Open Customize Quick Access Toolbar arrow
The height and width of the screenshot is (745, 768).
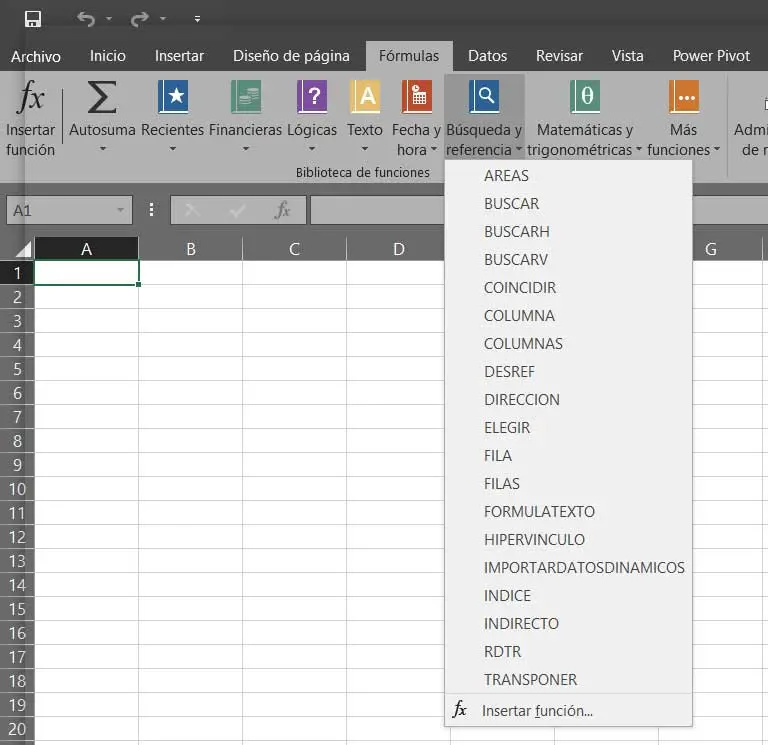[197, 19]
